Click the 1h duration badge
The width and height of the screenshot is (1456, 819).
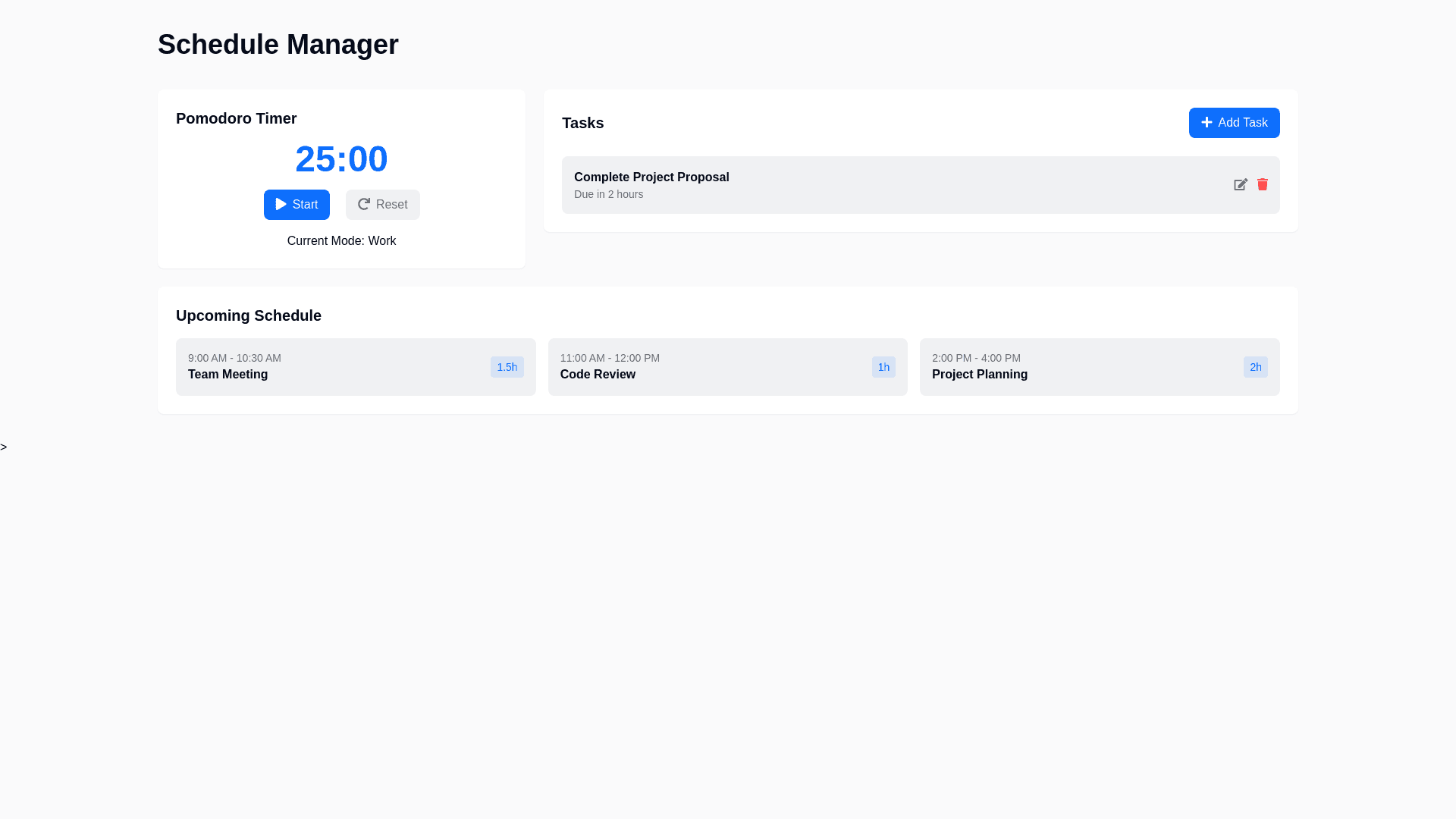(x=883, y=367)
